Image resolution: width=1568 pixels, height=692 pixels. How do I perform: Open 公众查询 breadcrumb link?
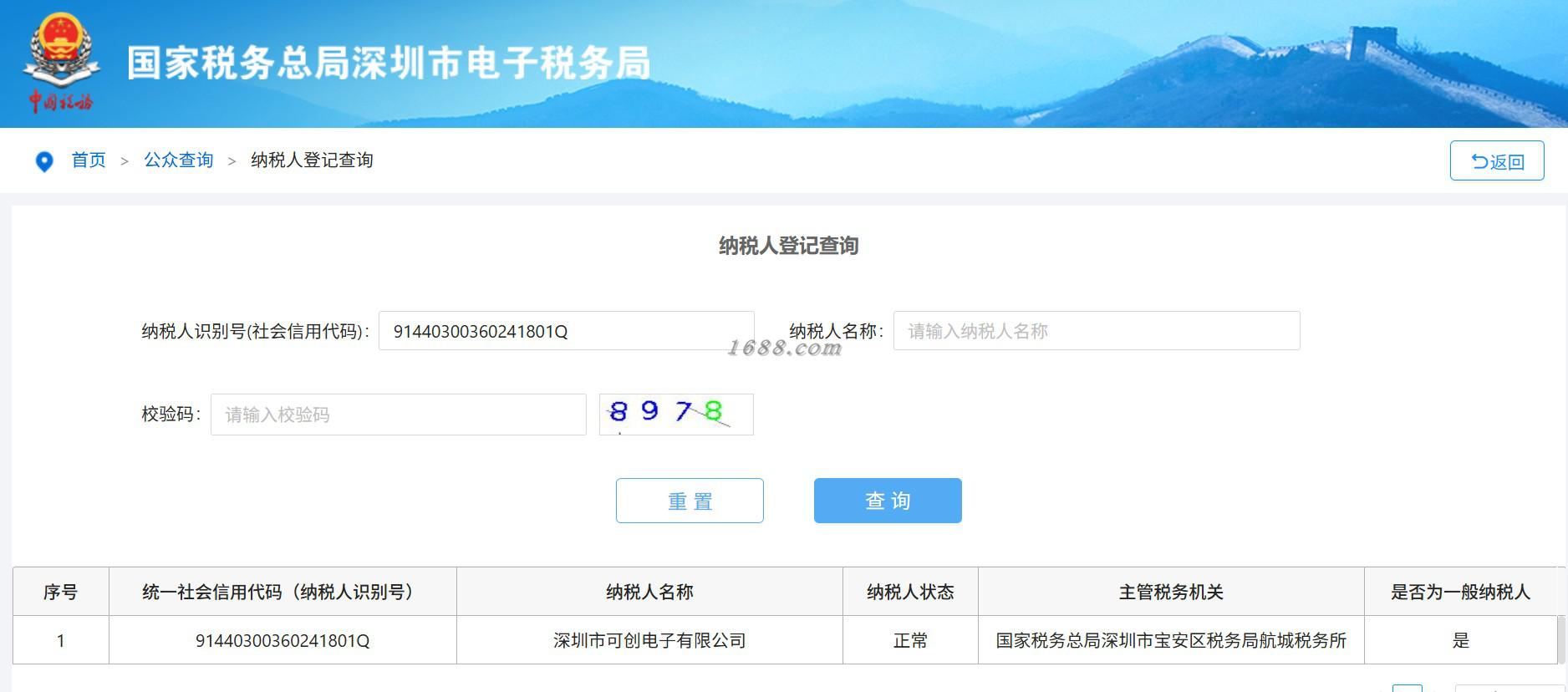(178, 160)
